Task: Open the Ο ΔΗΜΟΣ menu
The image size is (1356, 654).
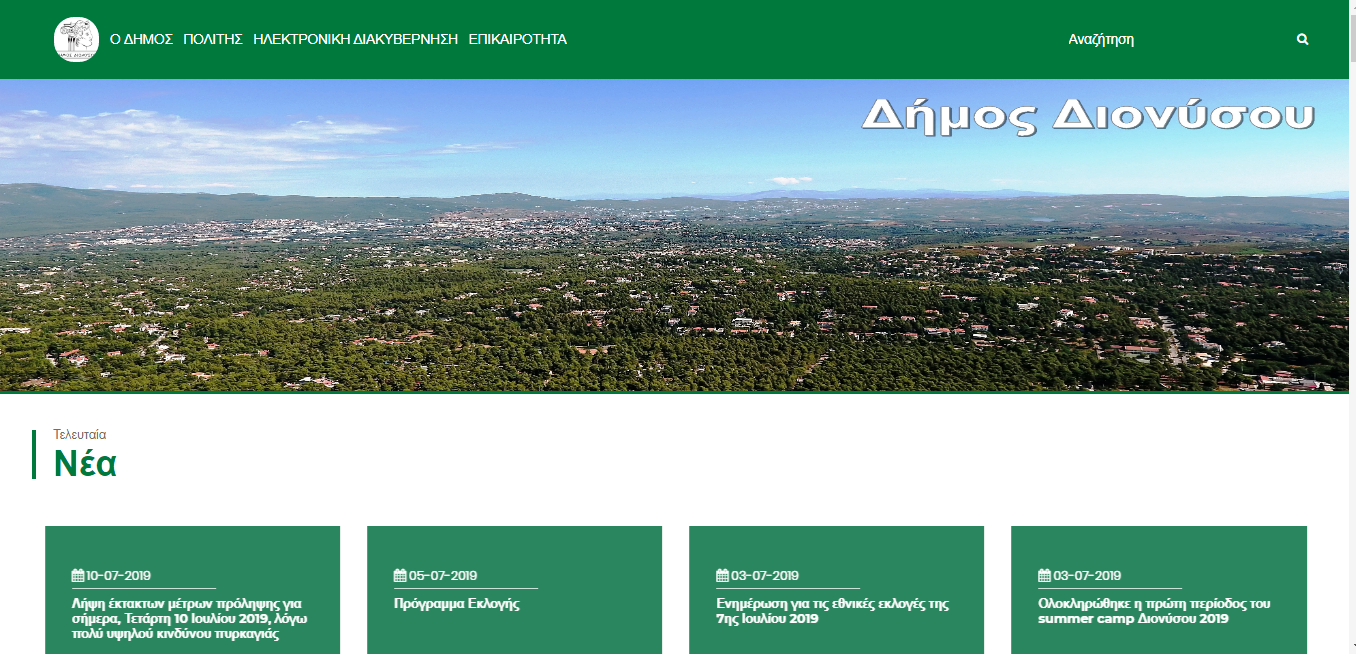Action: tap(141, 40)
